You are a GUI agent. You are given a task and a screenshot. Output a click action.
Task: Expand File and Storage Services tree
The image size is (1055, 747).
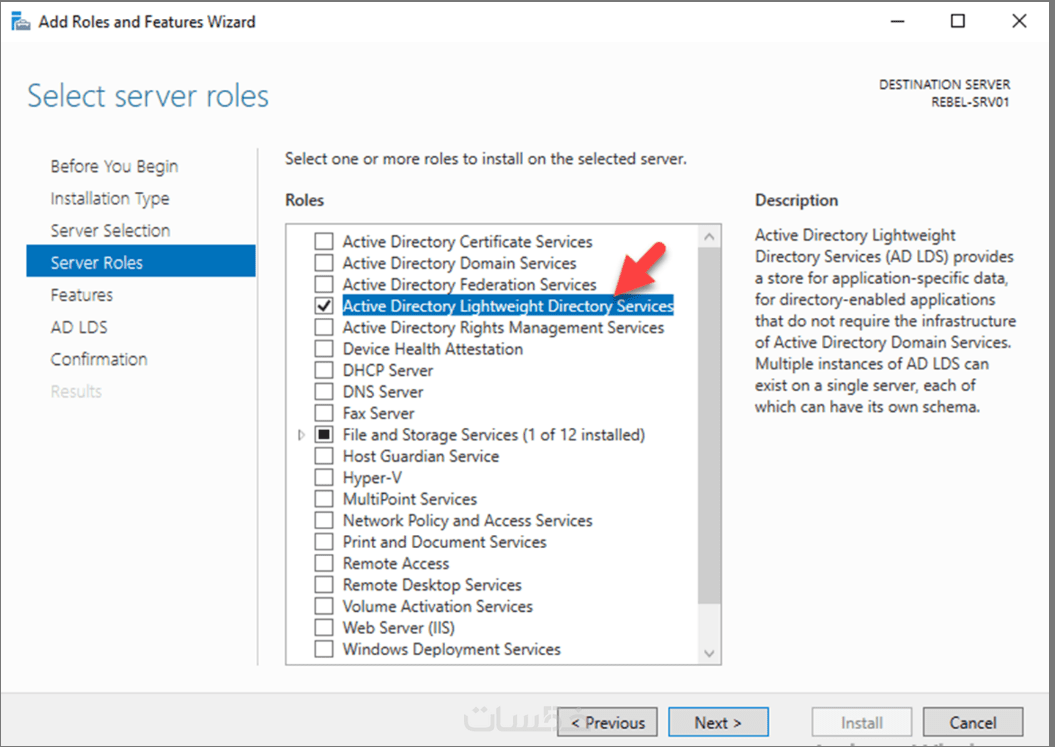(x=301, y=435)
